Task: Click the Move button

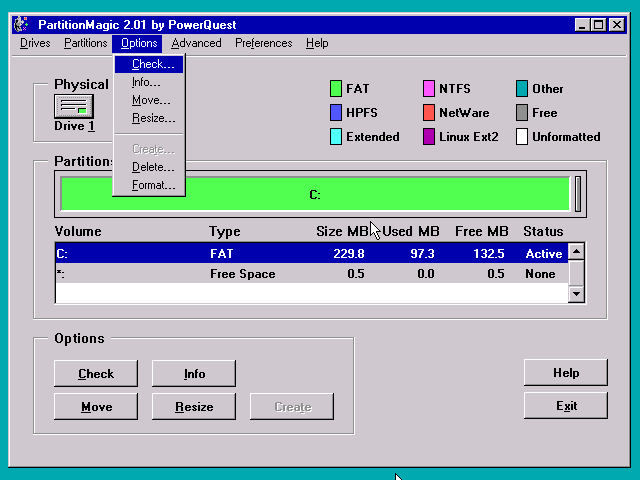Action: 96,407
